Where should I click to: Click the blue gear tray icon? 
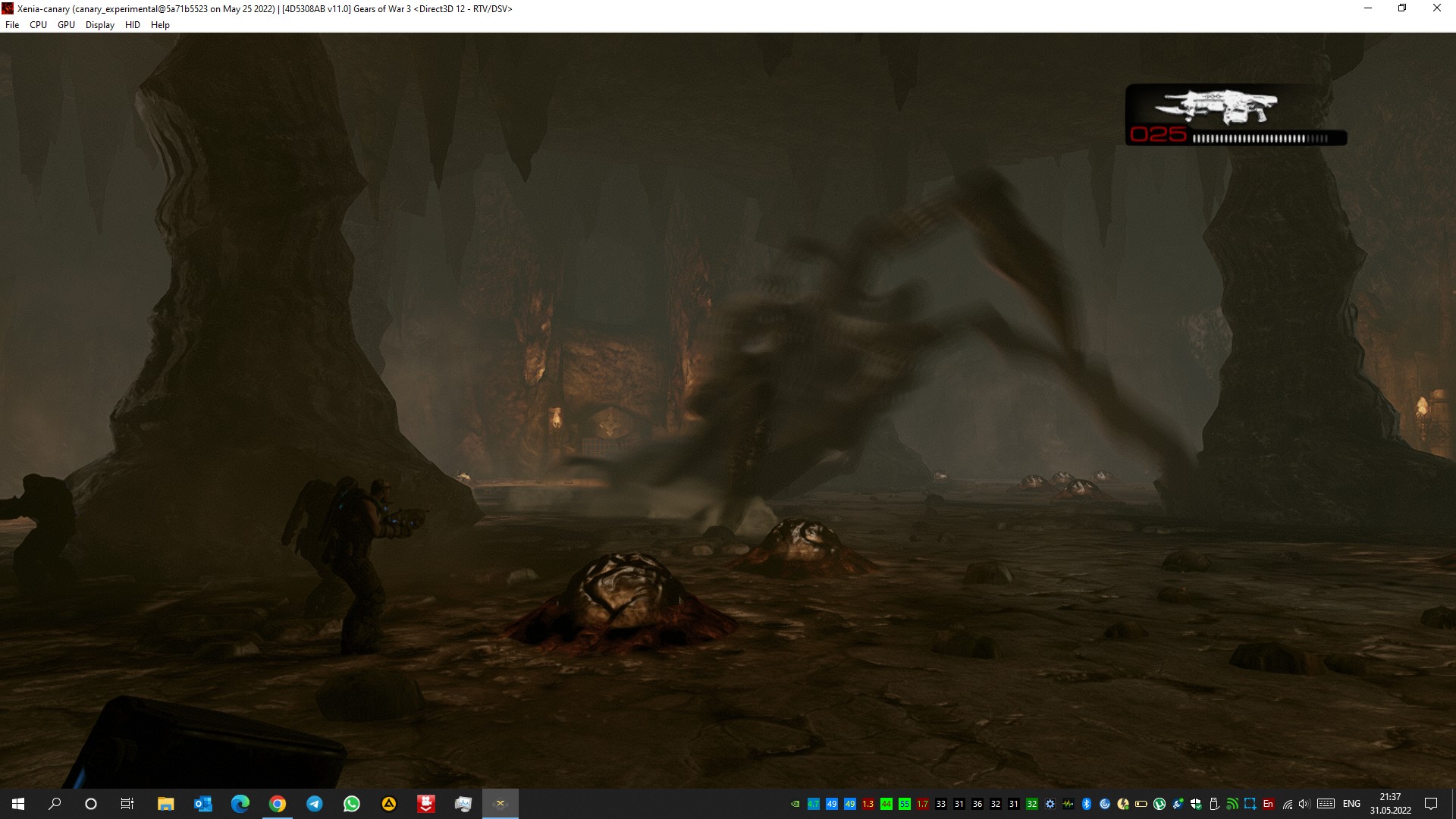1050,804
